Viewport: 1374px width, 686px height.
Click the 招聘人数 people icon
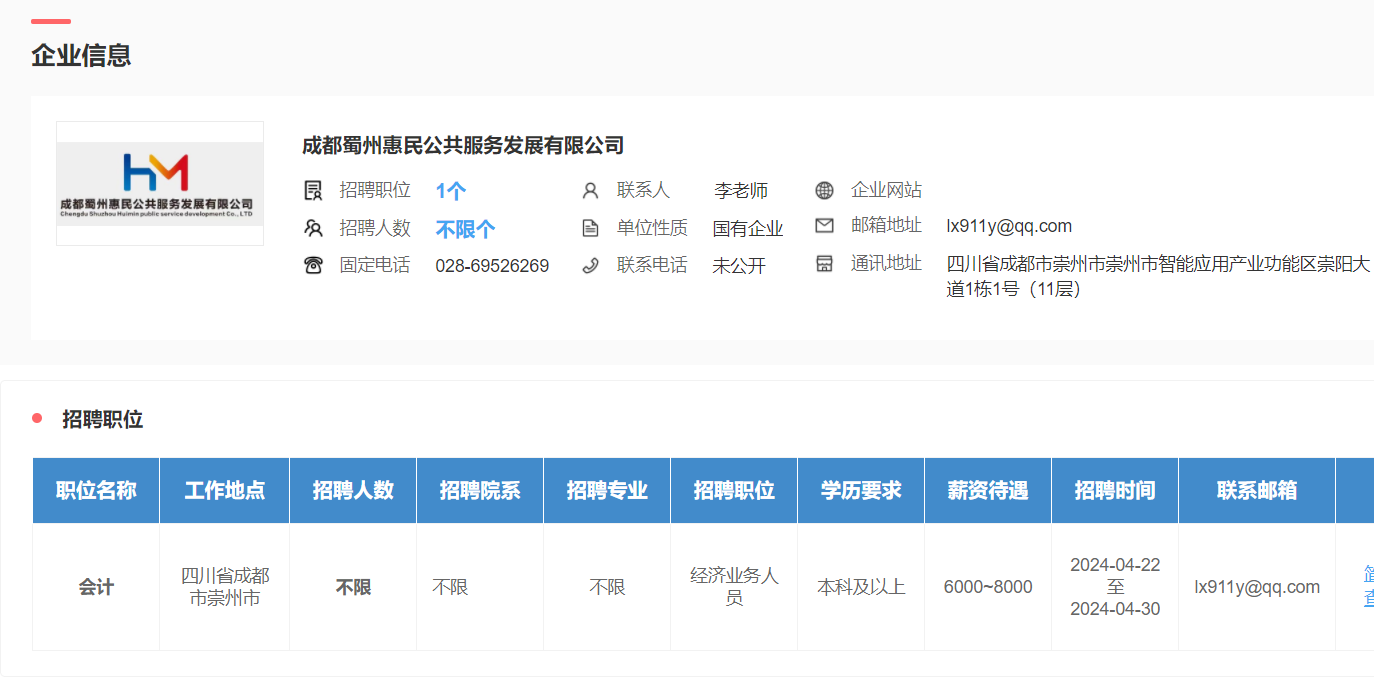313,228
